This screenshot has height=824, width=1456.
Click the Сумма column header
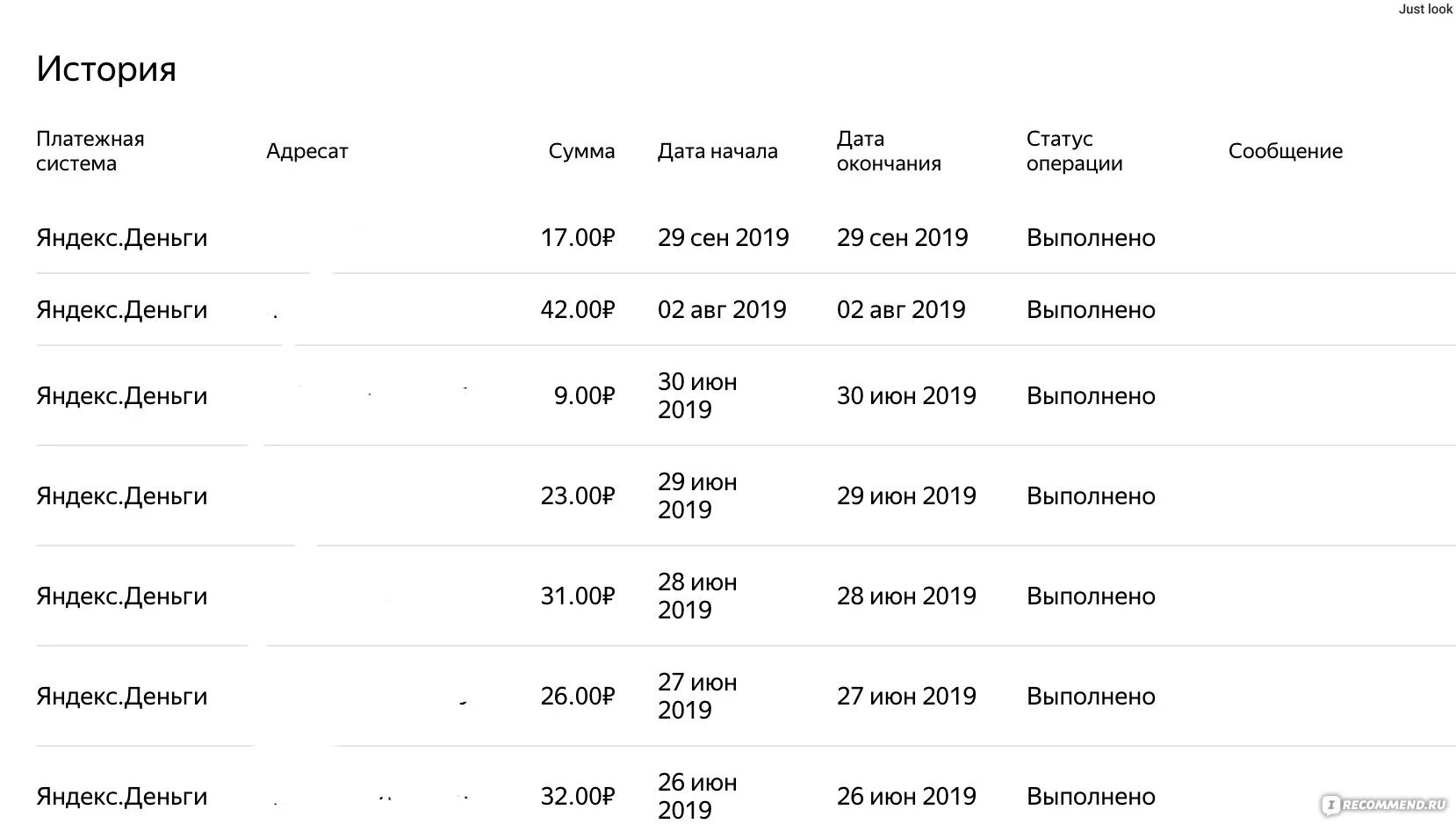[581, 151]
